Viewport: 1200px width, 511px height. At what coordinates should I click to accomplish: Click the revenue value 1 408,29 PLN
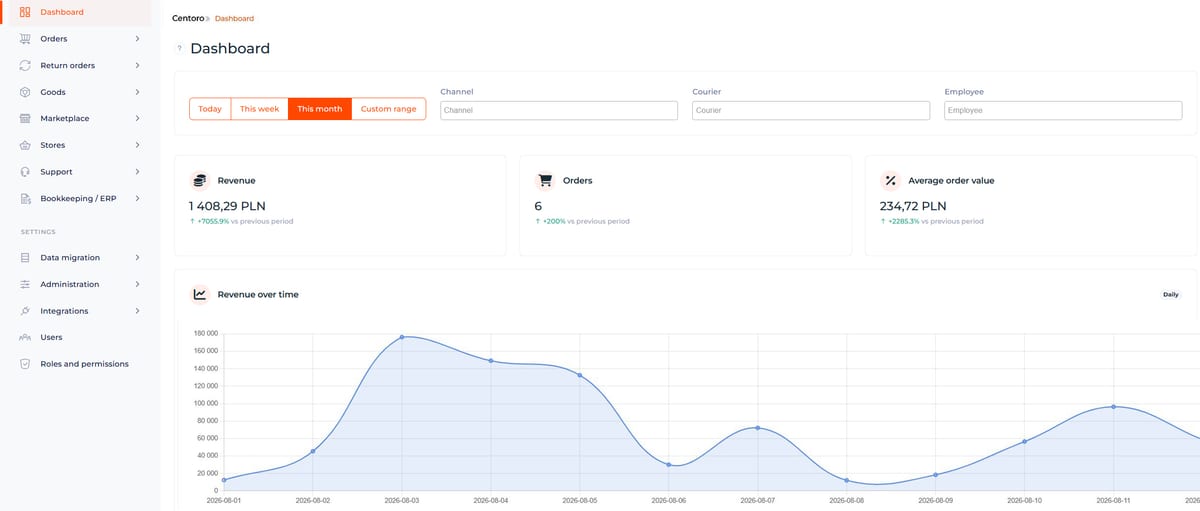[227, 205]
